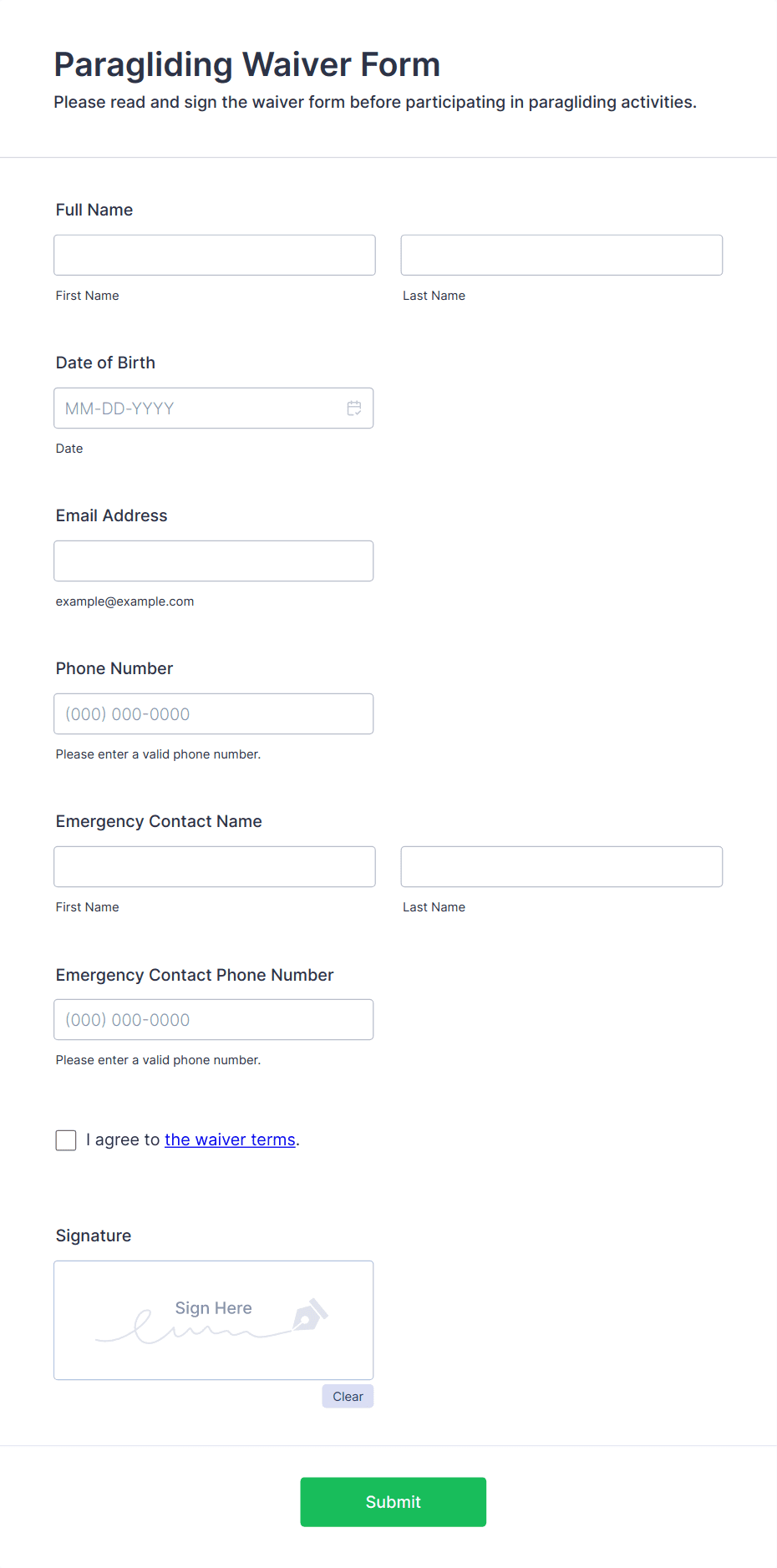Clear the signature pad
The height and width of the screenshot is (1568, 777).
pyautogui.click(x=348, y=1396)
